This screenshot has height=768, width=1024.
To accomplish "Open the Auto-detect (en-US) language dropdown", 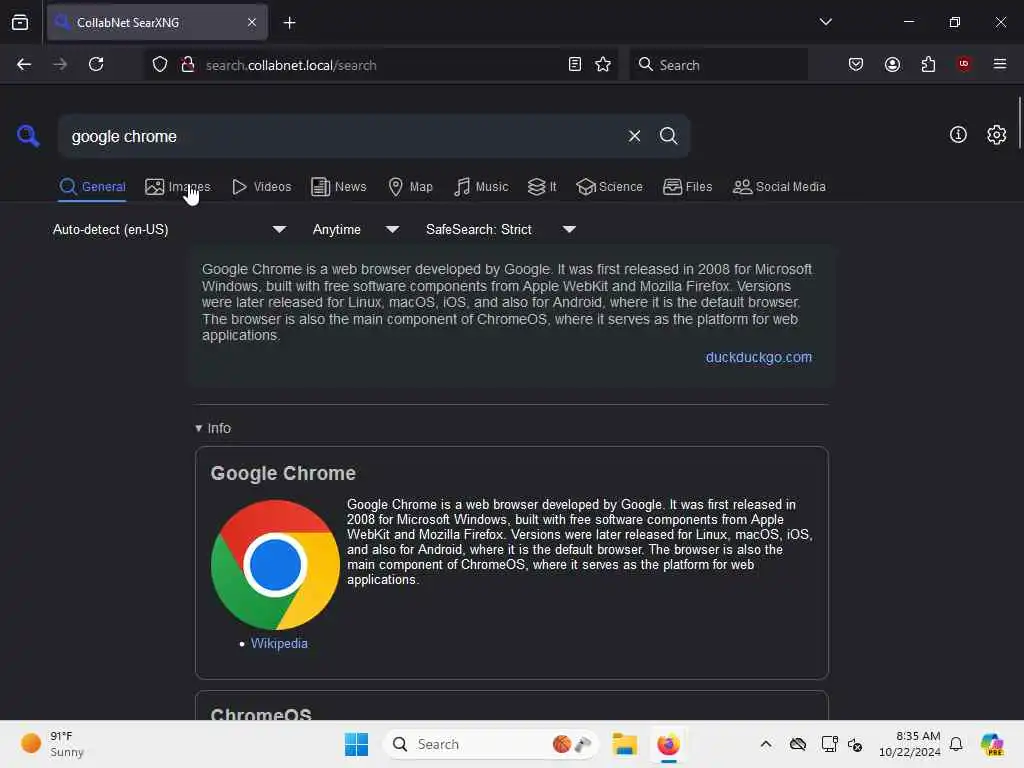I will point(169,229).
